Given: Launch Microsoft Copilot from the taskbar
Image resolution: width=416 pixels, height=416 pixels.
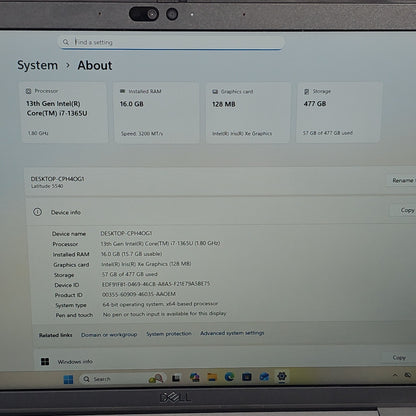Looking at the screenshot, I should (195, 377).
